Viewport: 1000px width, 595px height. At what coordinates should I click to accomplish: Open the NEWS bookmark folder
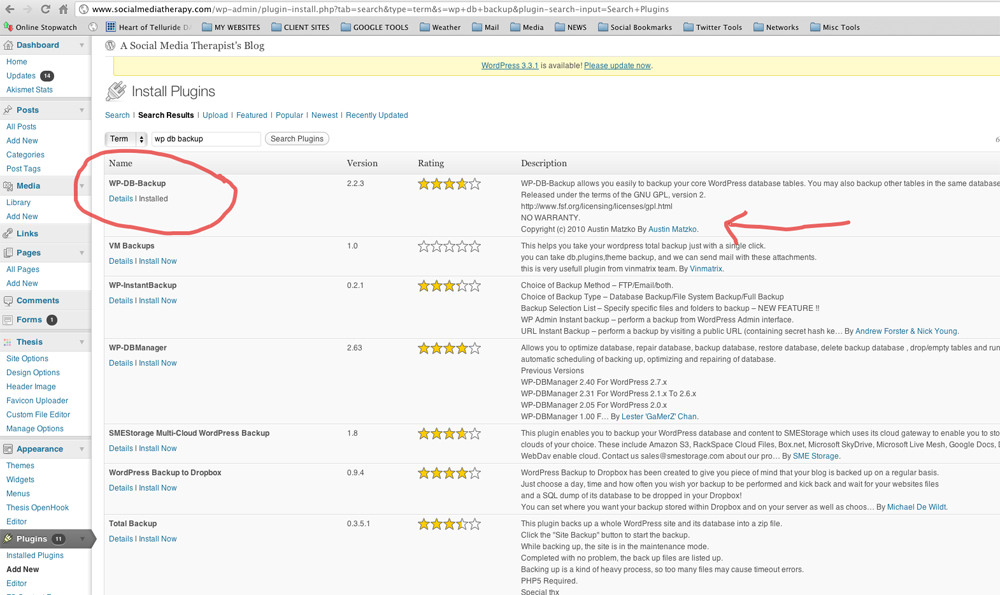pyautogui.click(x=570, y=27)
